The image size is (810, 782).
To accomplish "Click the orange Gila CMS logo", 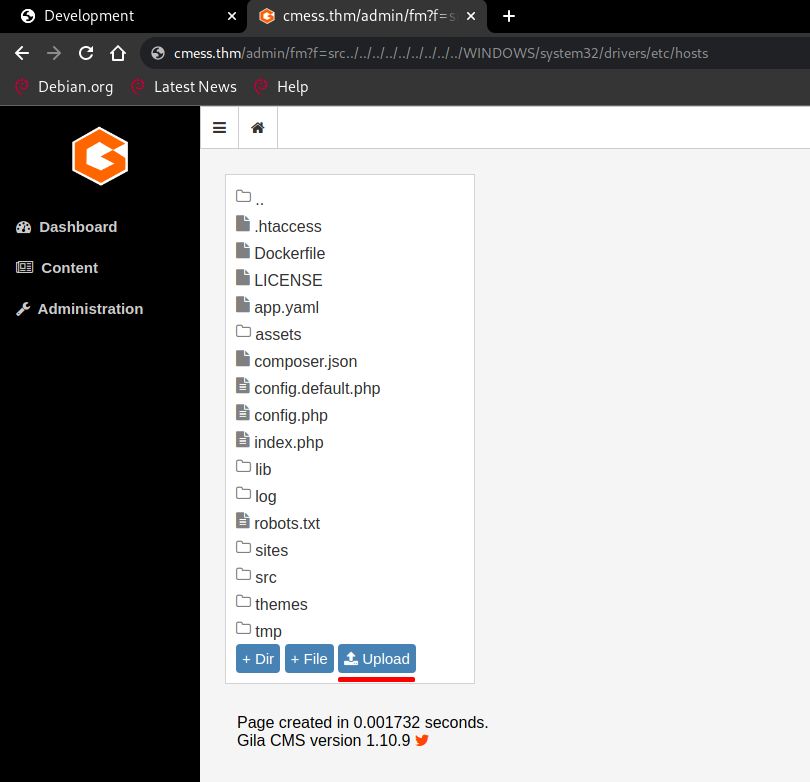I will (x=99, y=156).
